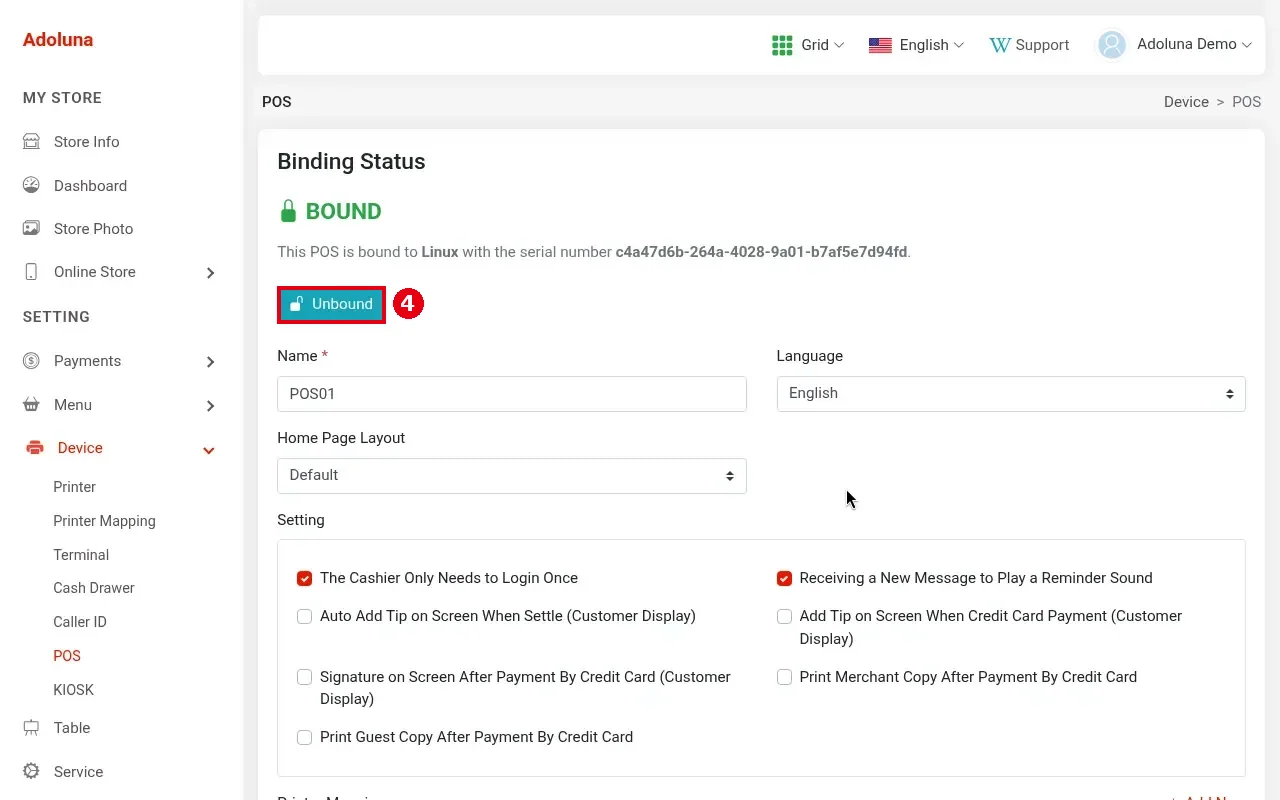Click the Store Photo picture icon
The image size is (1280, 800).
click(x=31, y=228)
